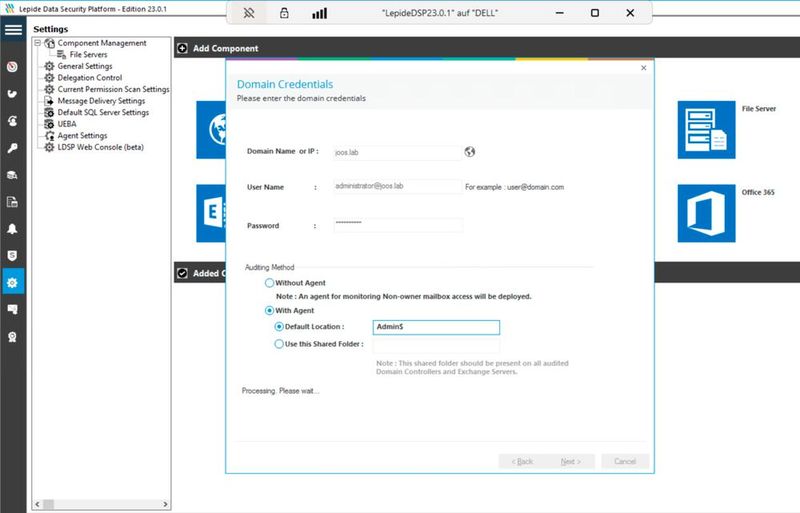Viewport: 800px width, 513px height.
Task: Click the Back button in the dialog
Action: point(522,461)
